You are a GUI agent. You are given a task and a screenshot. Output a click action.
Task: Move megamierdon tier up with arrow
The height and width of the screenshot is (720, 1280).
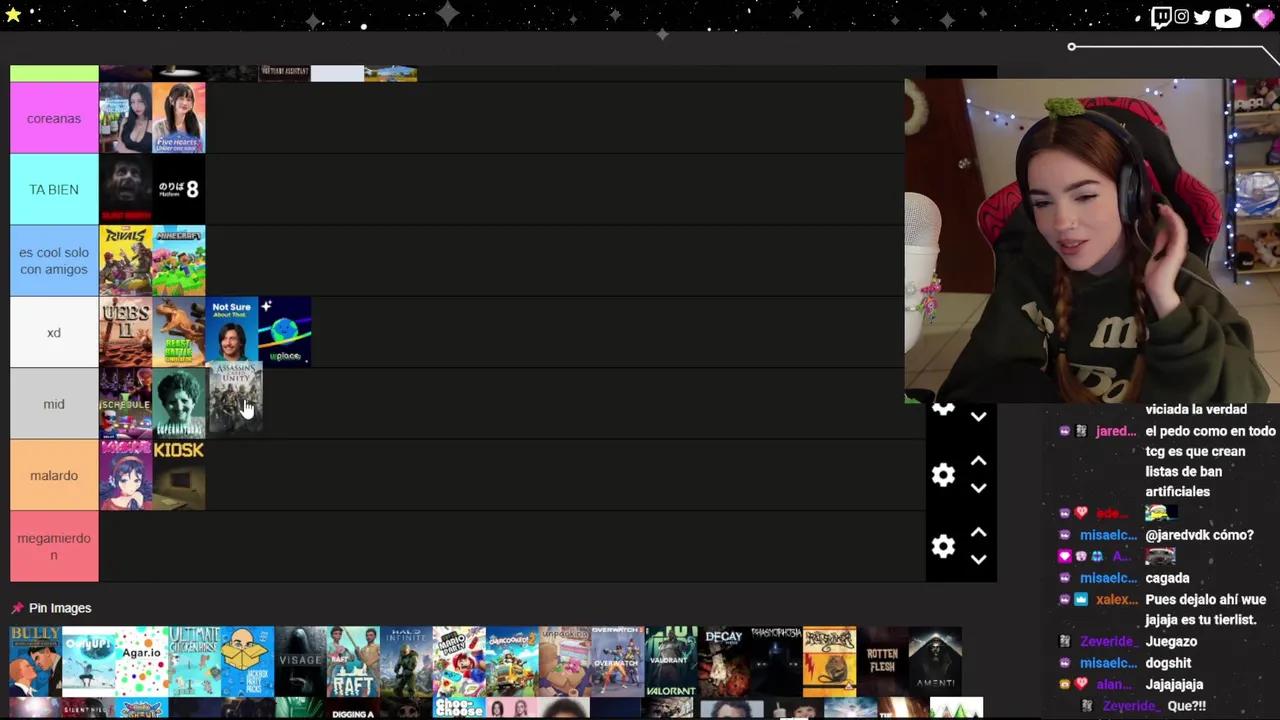(x=978, y=532)
